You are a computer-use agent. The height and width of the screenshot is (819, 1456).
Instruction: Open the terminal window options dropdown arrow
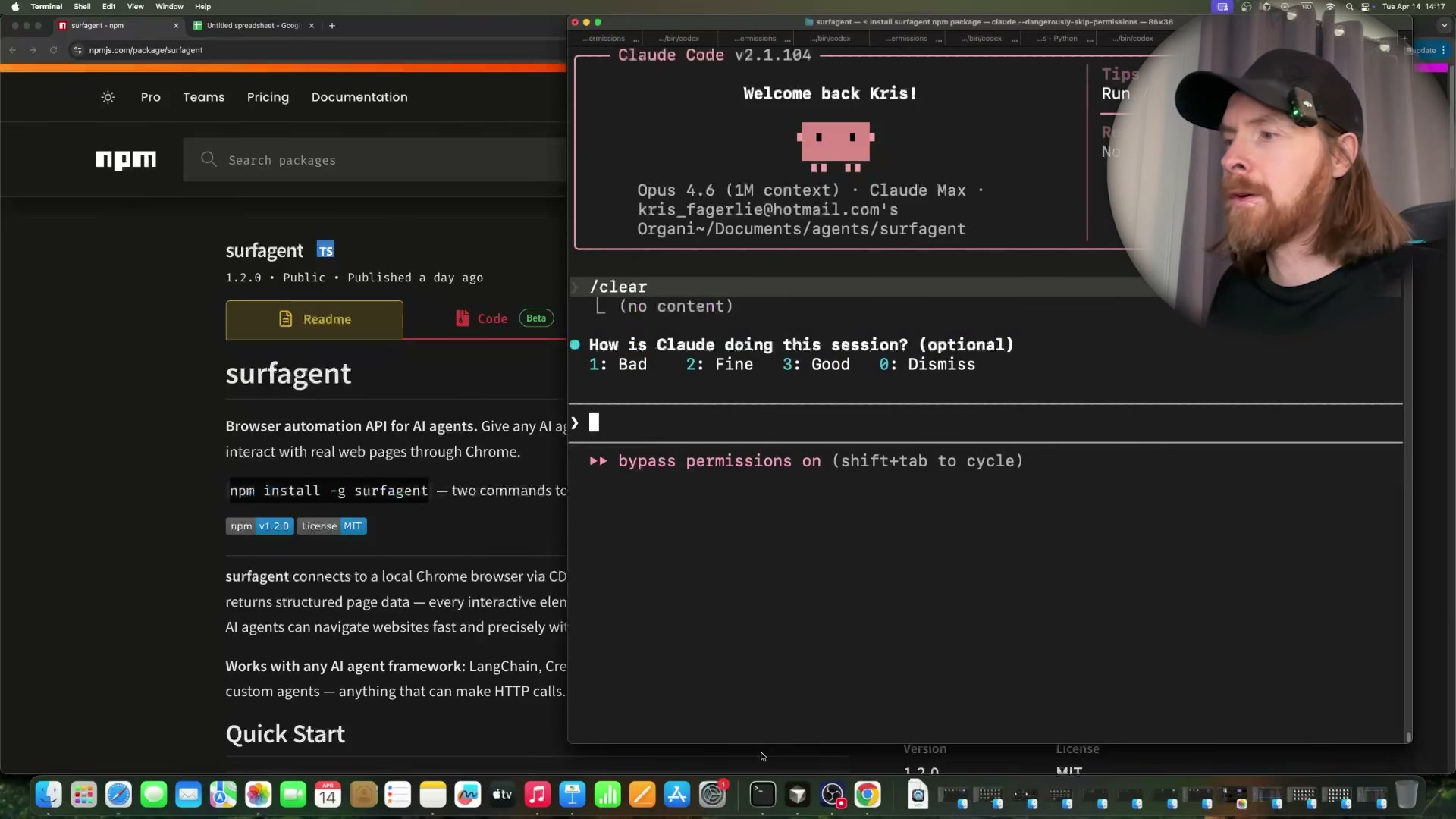pyautogui.click(x=1443, y=25)
